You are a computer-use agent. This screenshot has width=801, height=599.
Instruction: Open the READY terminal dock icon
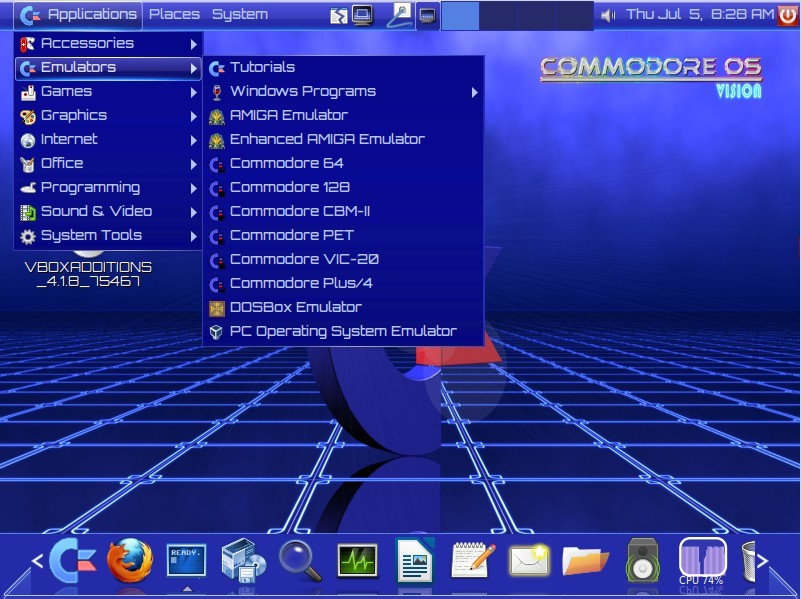pyautogui.click(x=186, y=560)
